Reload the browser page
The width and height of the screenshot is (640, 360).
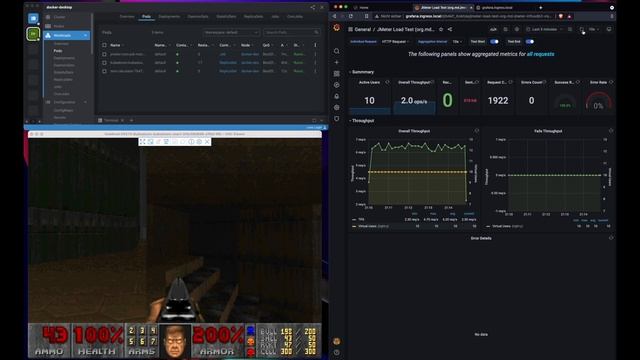(351, 16)
